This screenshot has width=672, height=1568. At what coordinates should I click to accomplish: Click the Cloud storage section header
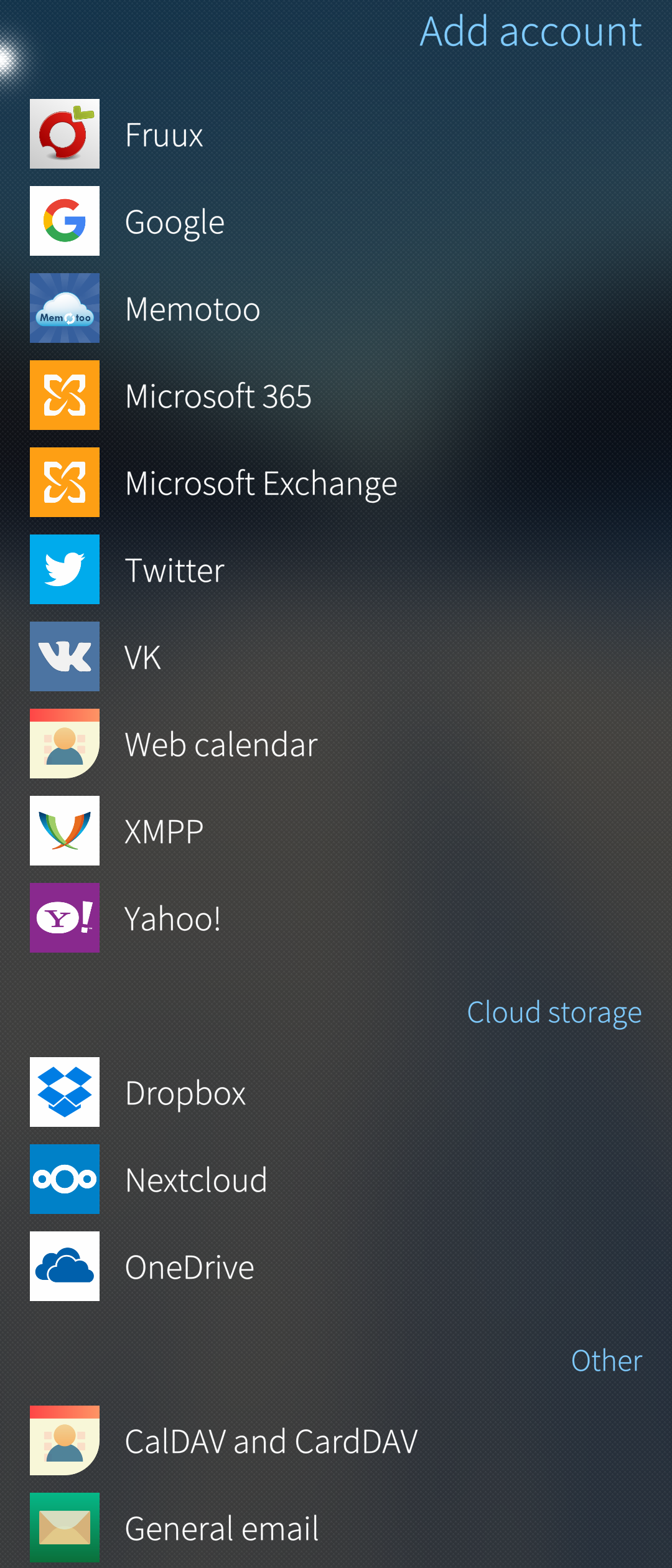coord(554,1012)
